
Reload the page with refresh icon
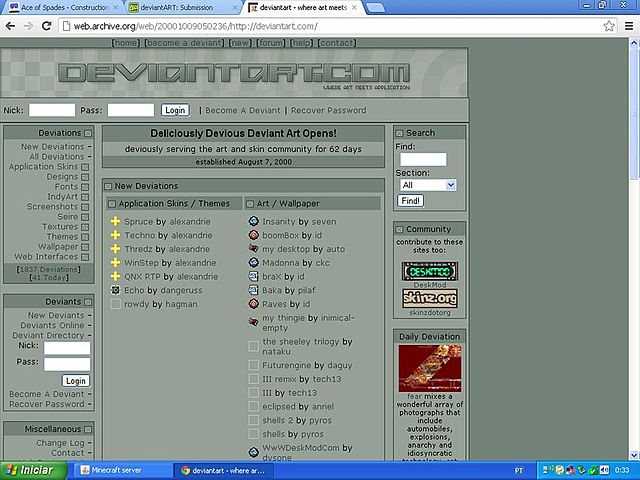coord(47,26)
